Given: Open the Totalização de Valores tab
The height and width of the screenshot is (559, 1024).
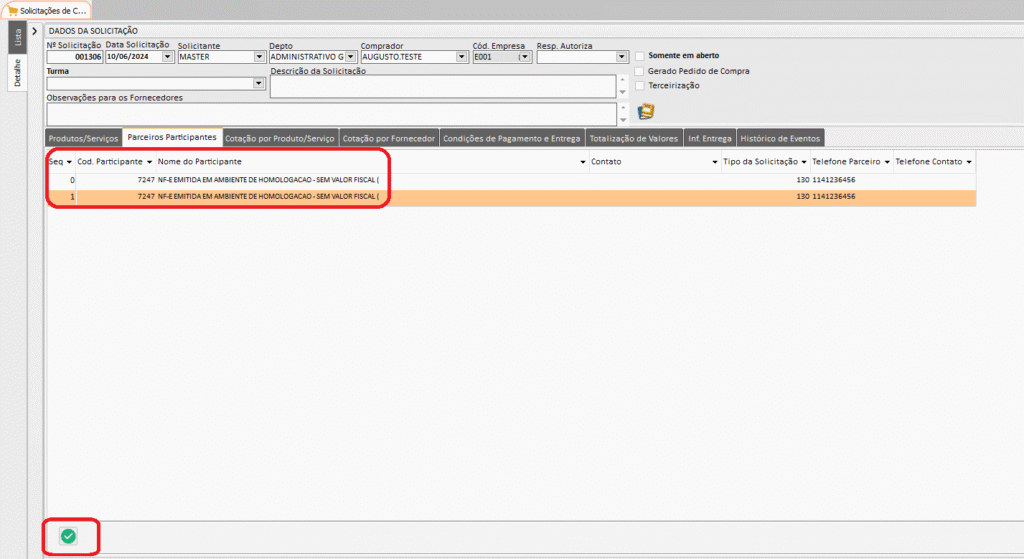Looking at the screenshot, I should [x=633, y=138].
